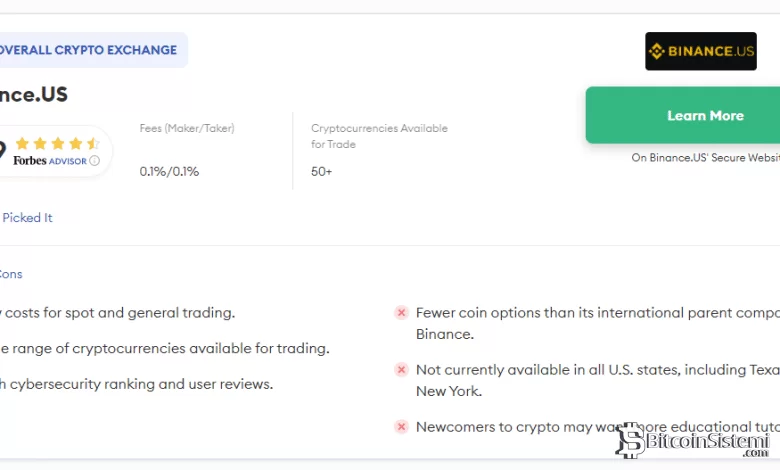
Task: Click the BitcoinSistemi watermark logo
Action: click(x=692, y=440)
